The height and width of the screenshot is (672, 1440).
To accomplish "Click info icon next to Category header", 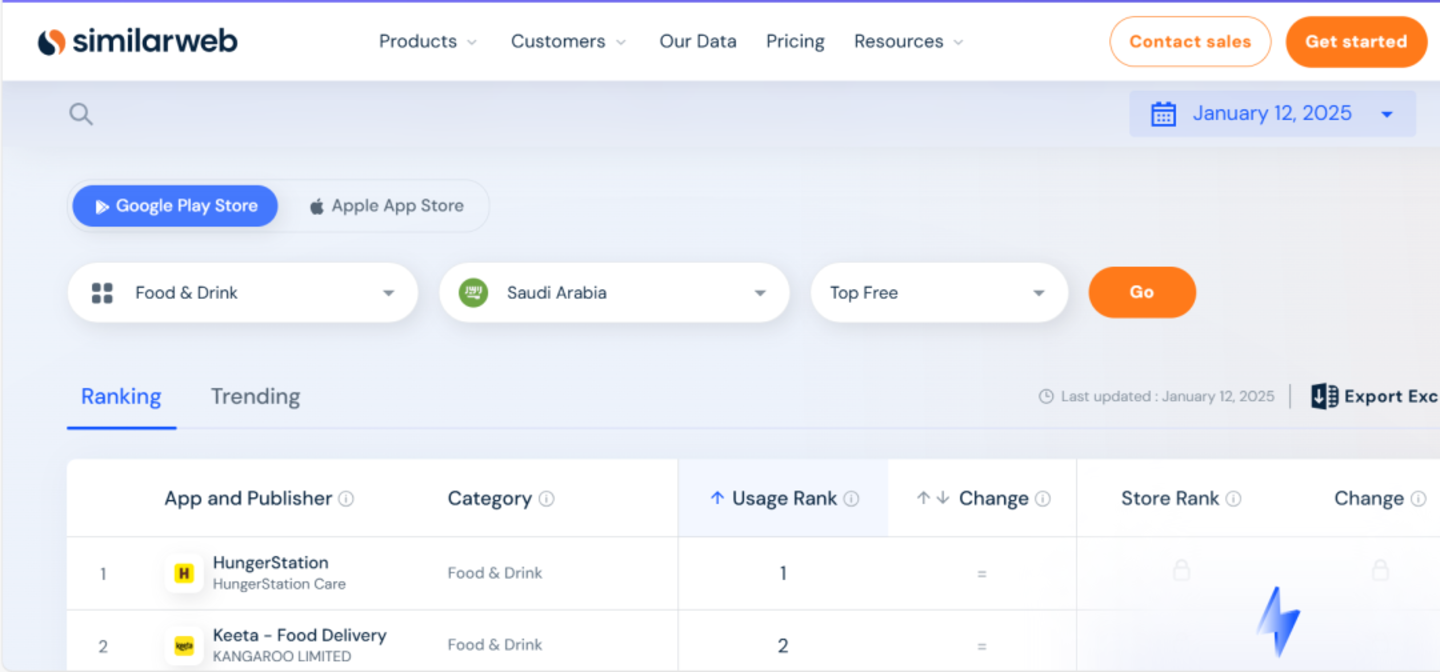I will 546,499.
